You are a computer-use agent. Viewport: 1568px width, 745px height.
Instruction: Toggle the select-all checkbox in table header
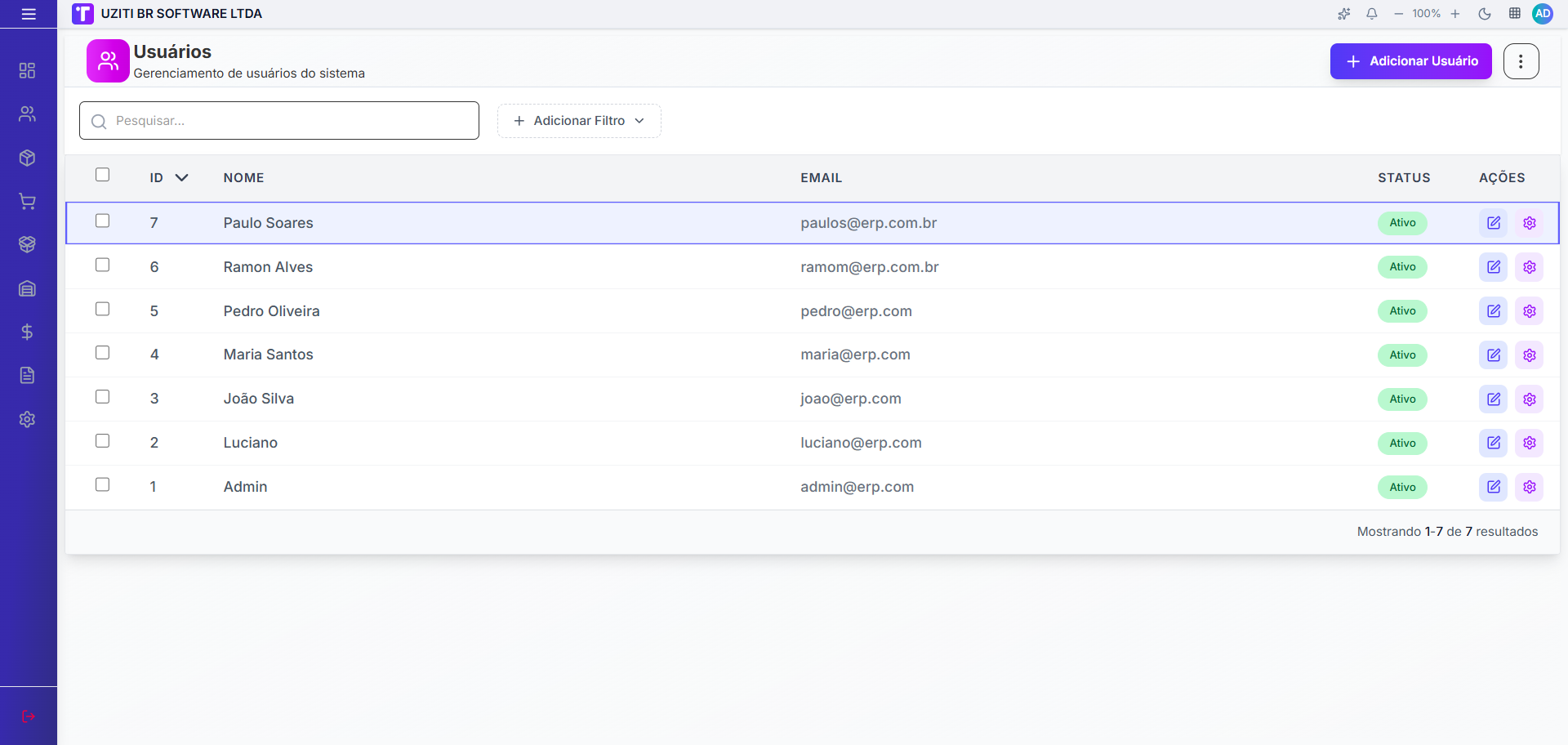coord(102,175)
